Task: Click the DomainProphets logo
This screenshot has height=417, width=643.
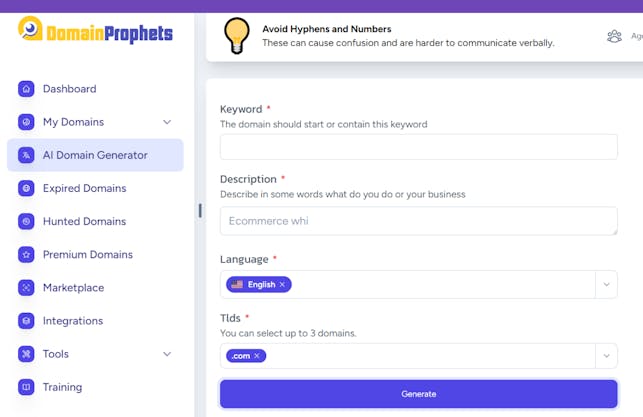Action: tap(95, 32)
